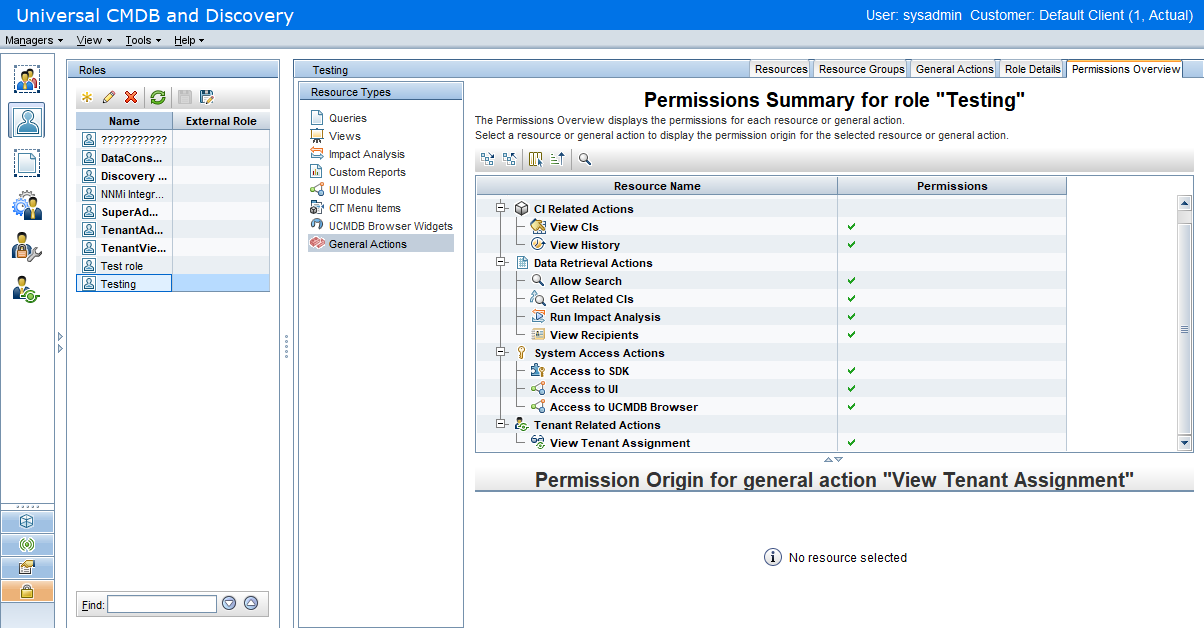Click inside the Find input field

tap(160, 603)
